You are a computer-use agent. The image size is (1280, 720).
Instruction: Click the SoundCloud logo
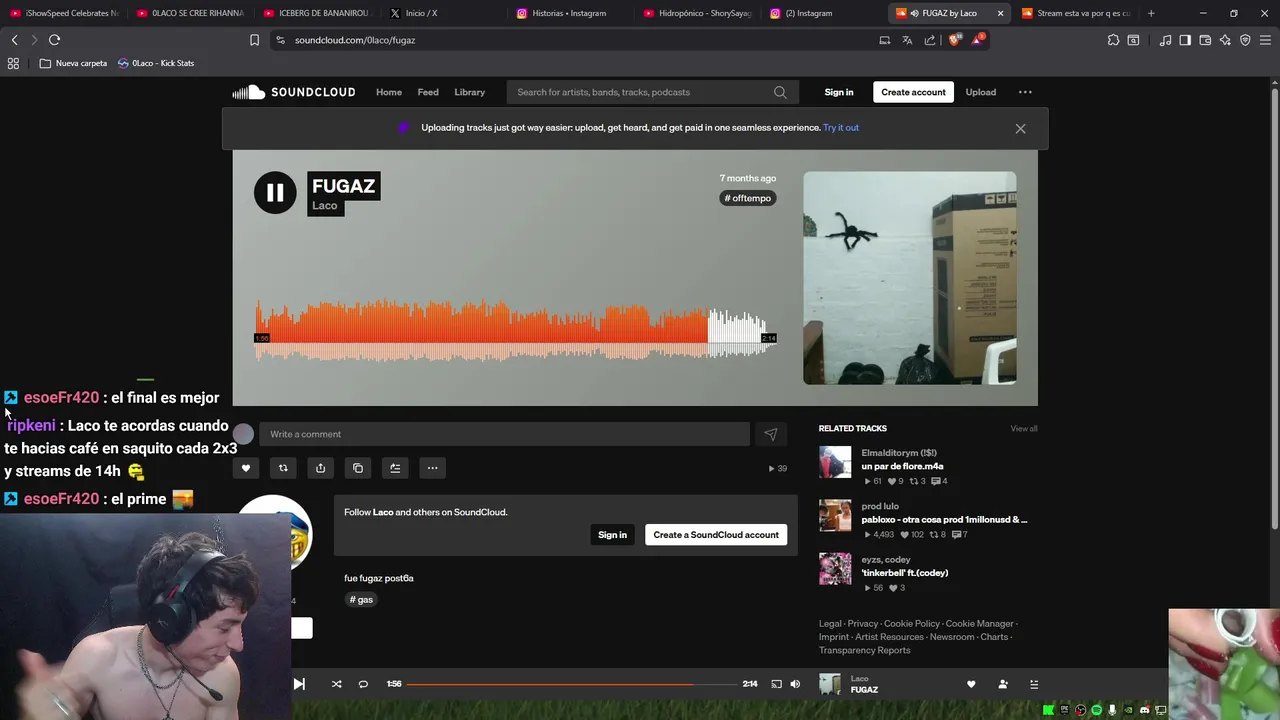pos(294,92)
